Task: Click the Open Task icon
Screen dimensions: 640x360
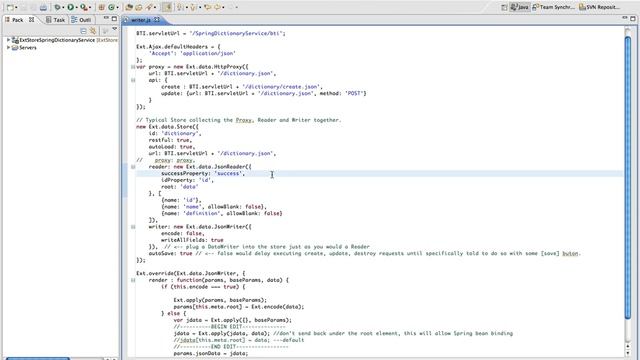Action: (x=139, y=7)
